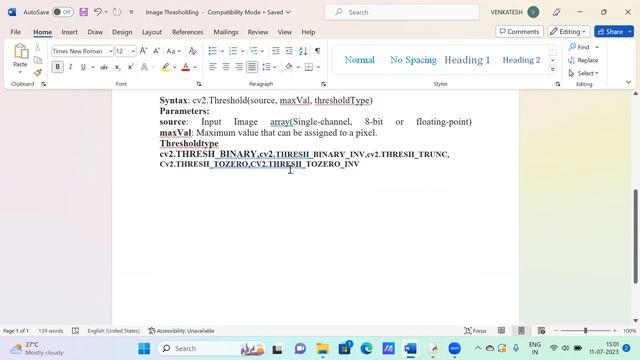The width and height of the screenshot is (640, 360).
Task: Click the Windows Start button
Action: coord(144,349)
